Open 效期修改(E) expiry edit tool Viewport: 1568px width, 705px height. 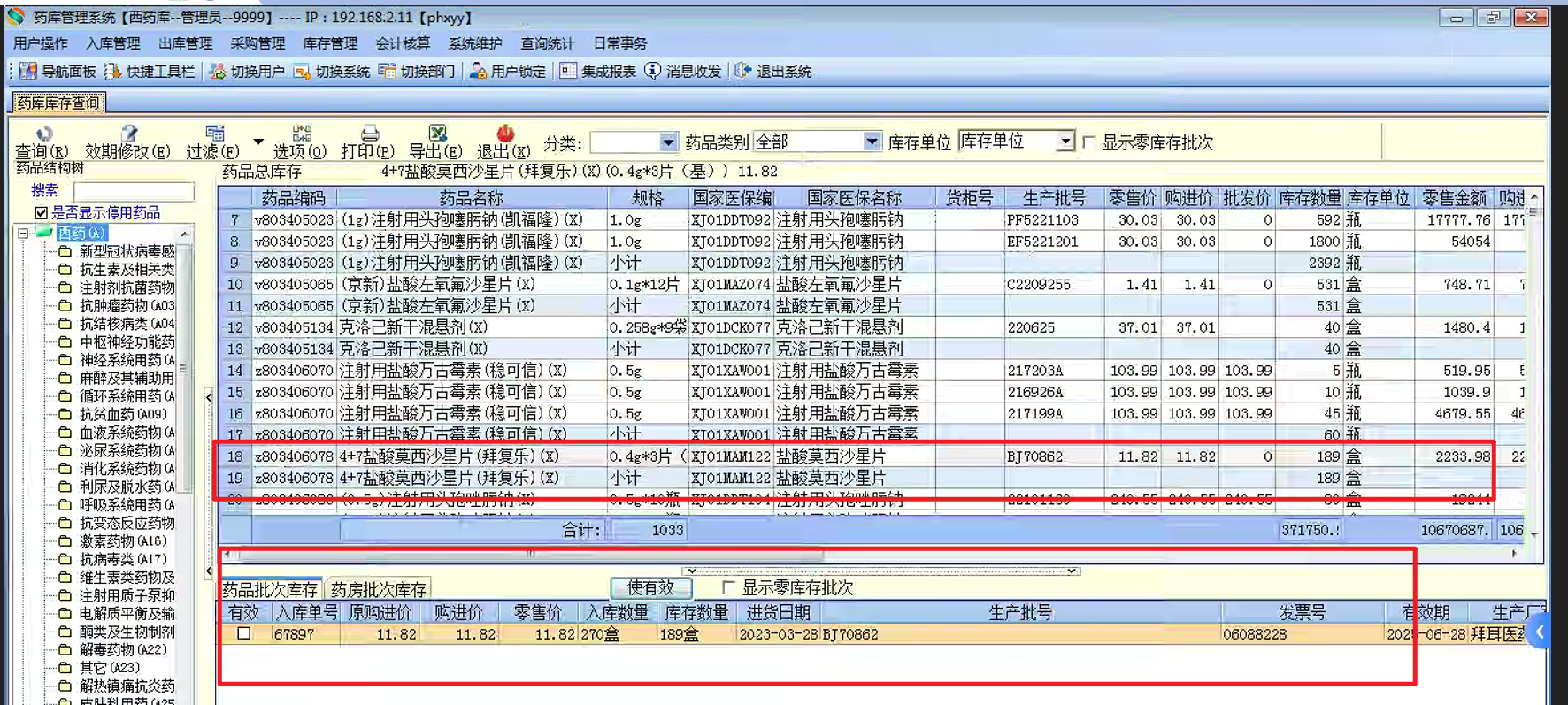click(x=127, y=142)
